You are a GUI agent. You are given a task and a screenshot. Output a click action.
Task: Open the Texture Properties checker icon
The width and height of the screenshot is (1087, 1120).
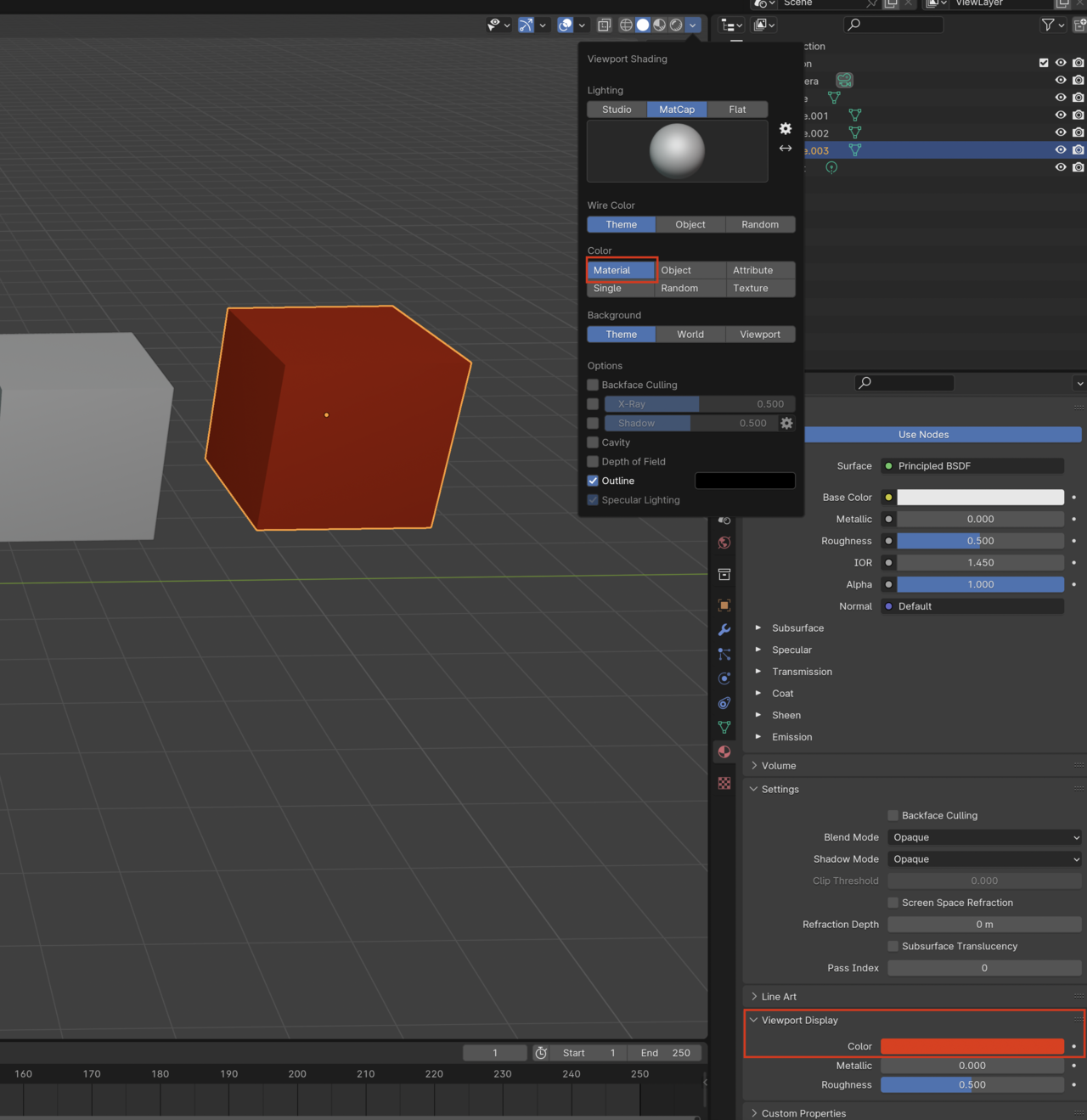point(724,782)
